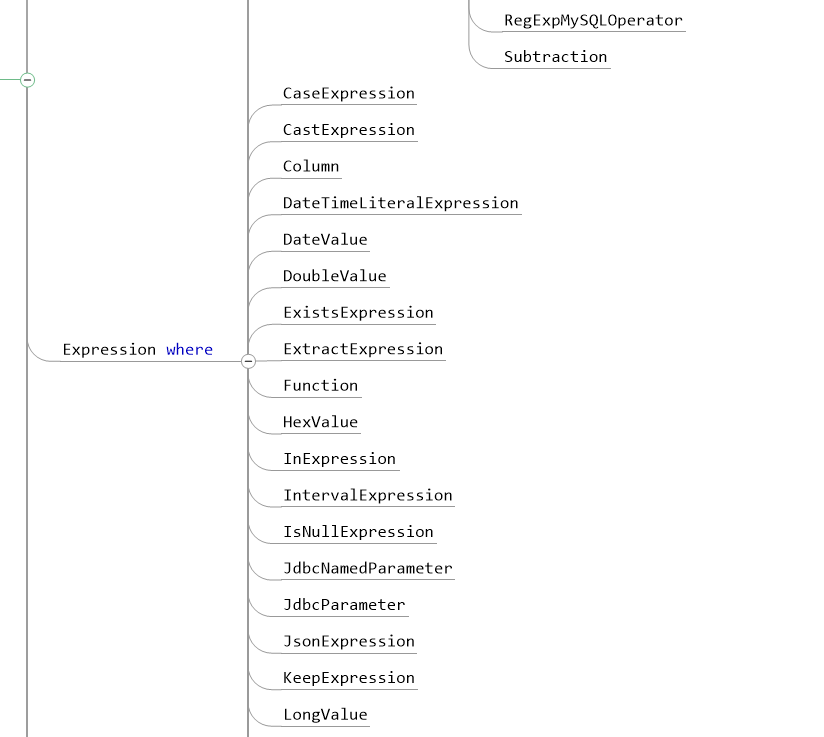The height and width of the screenshot is (737, 824).
Task: Select the ExtractExpression node
Action: (363, 349)
